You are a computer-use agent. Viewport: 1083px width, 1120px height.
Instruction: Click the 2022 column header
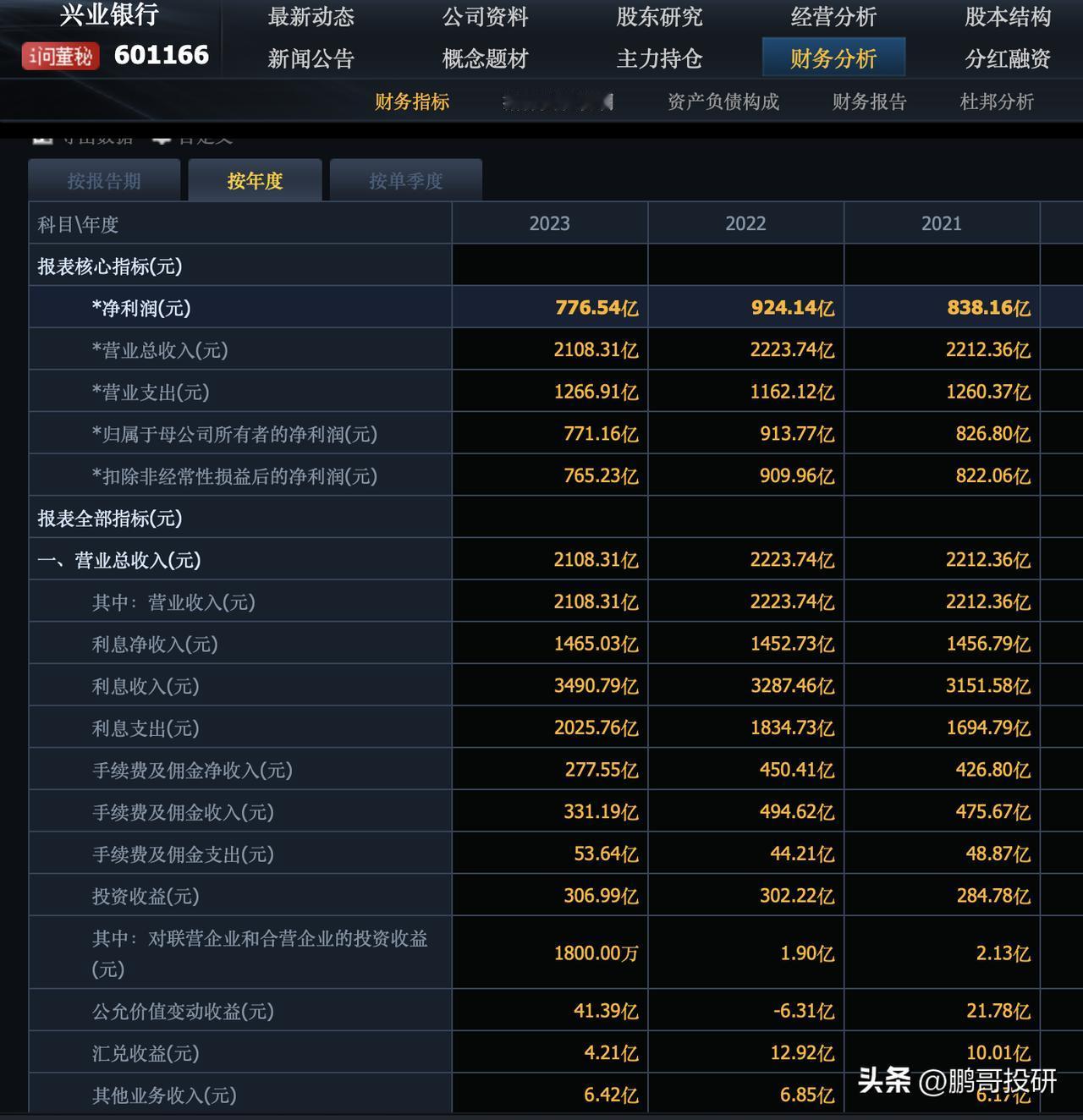point(745,223)
